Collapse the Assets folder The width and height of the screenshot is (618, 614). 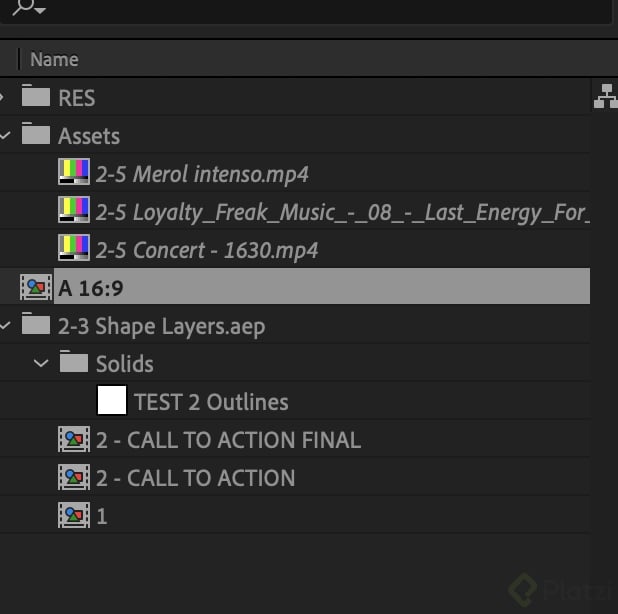[4, 135]
